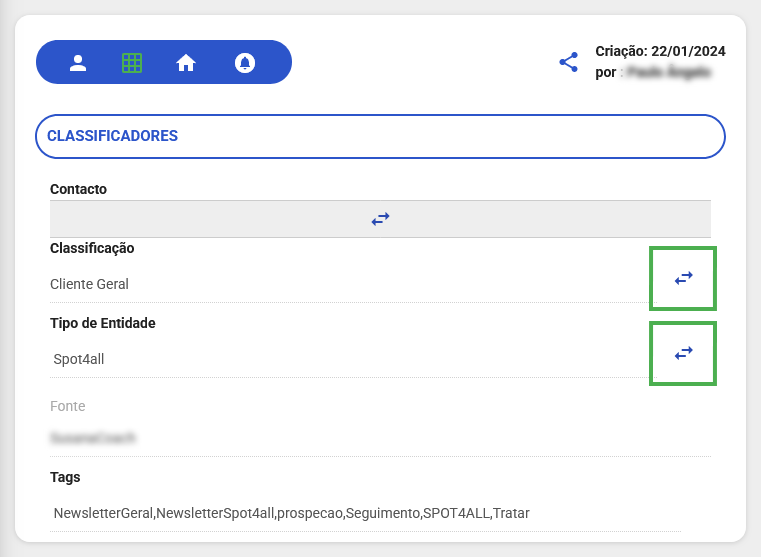761x557 pixels.
Task: Click the Tags list starting with NewsletterGeral
Action: coord(291,513)
